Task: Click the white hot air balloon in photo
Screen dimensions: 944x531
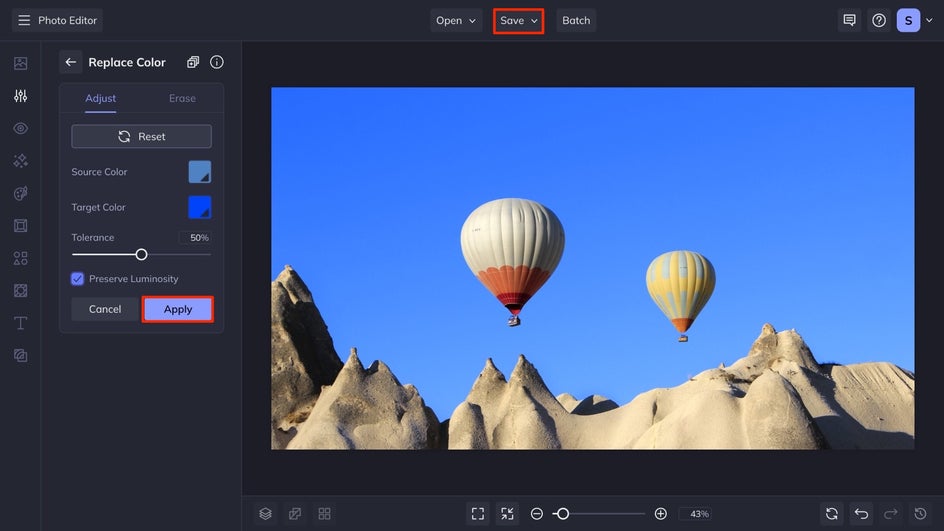Action: [x=513, y=261]
